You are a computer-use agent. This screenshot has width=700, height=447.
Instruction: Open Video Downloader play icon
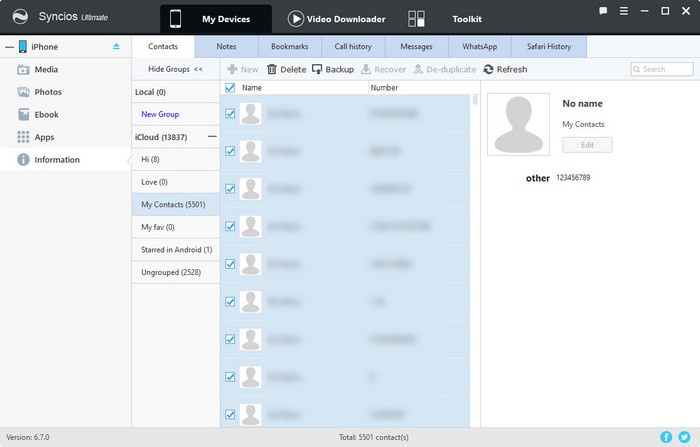[296, 19]
